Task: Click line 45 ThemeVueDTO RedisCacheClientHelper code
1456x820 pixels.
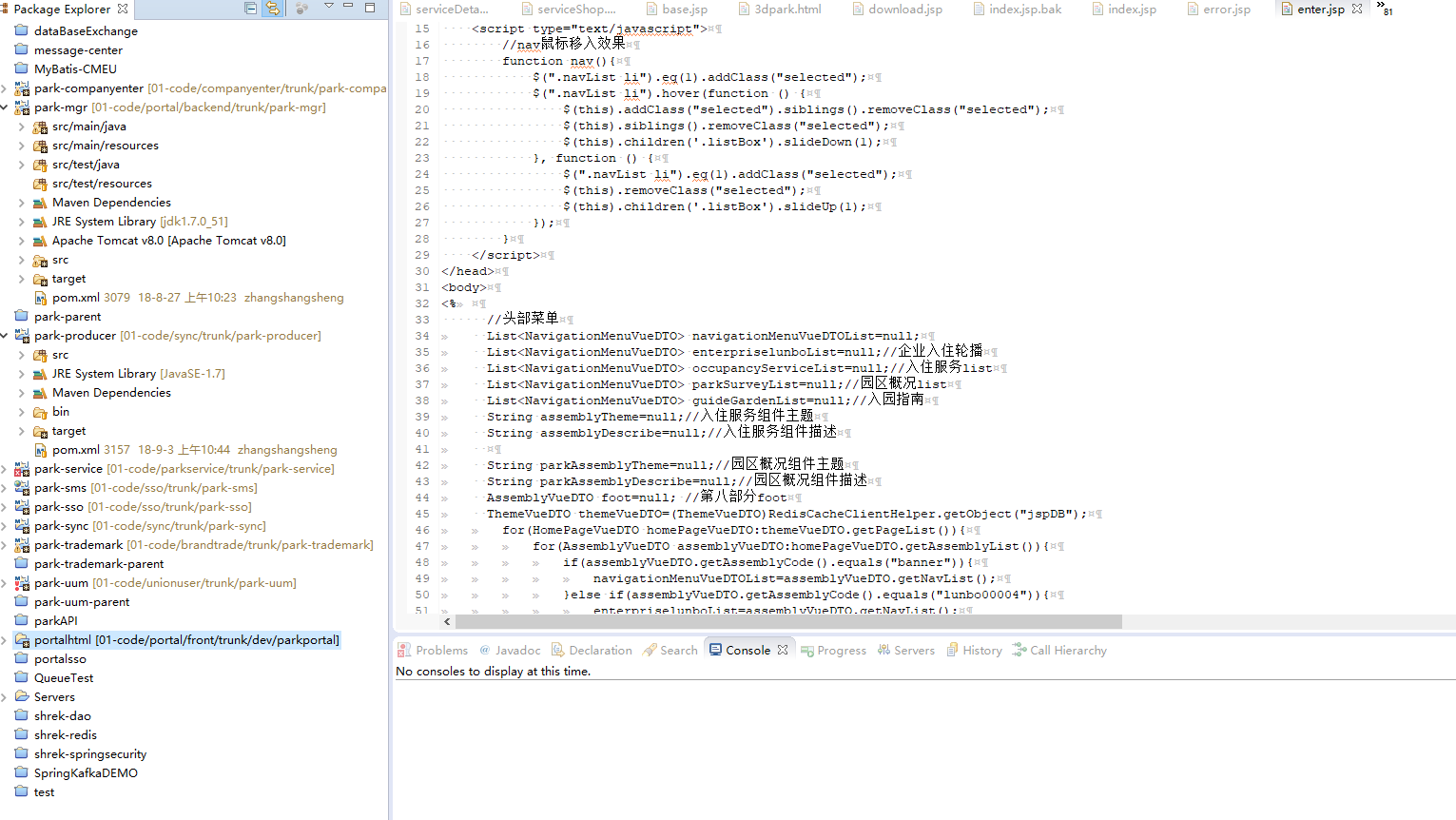Action: [786, 514]
